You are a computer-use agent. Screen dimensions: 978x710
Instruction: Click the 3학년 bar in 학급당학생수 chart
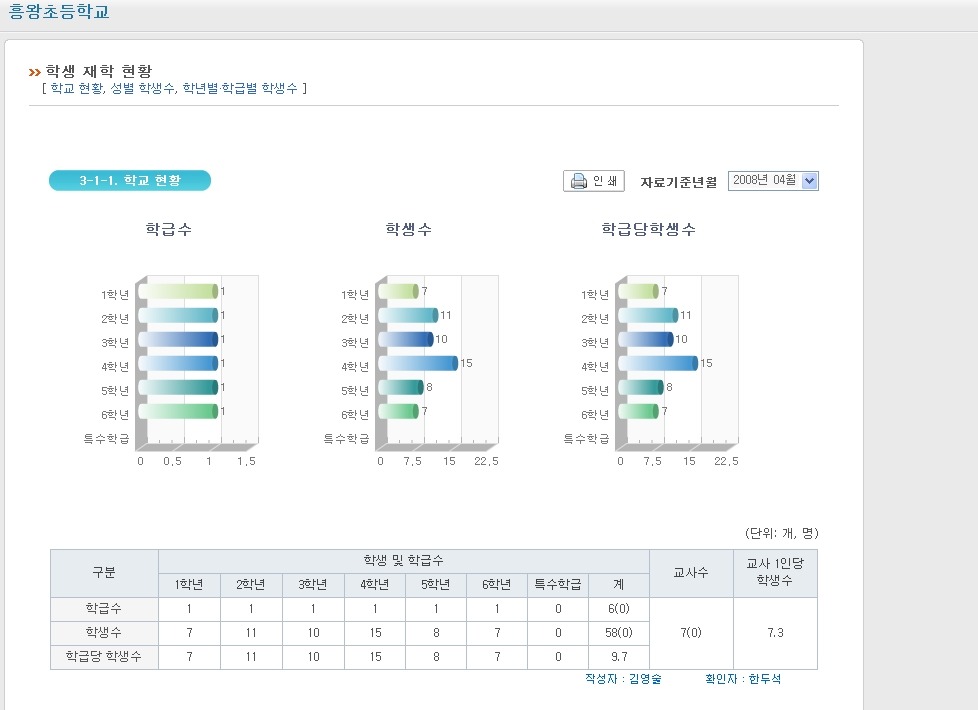pos(646,339)
